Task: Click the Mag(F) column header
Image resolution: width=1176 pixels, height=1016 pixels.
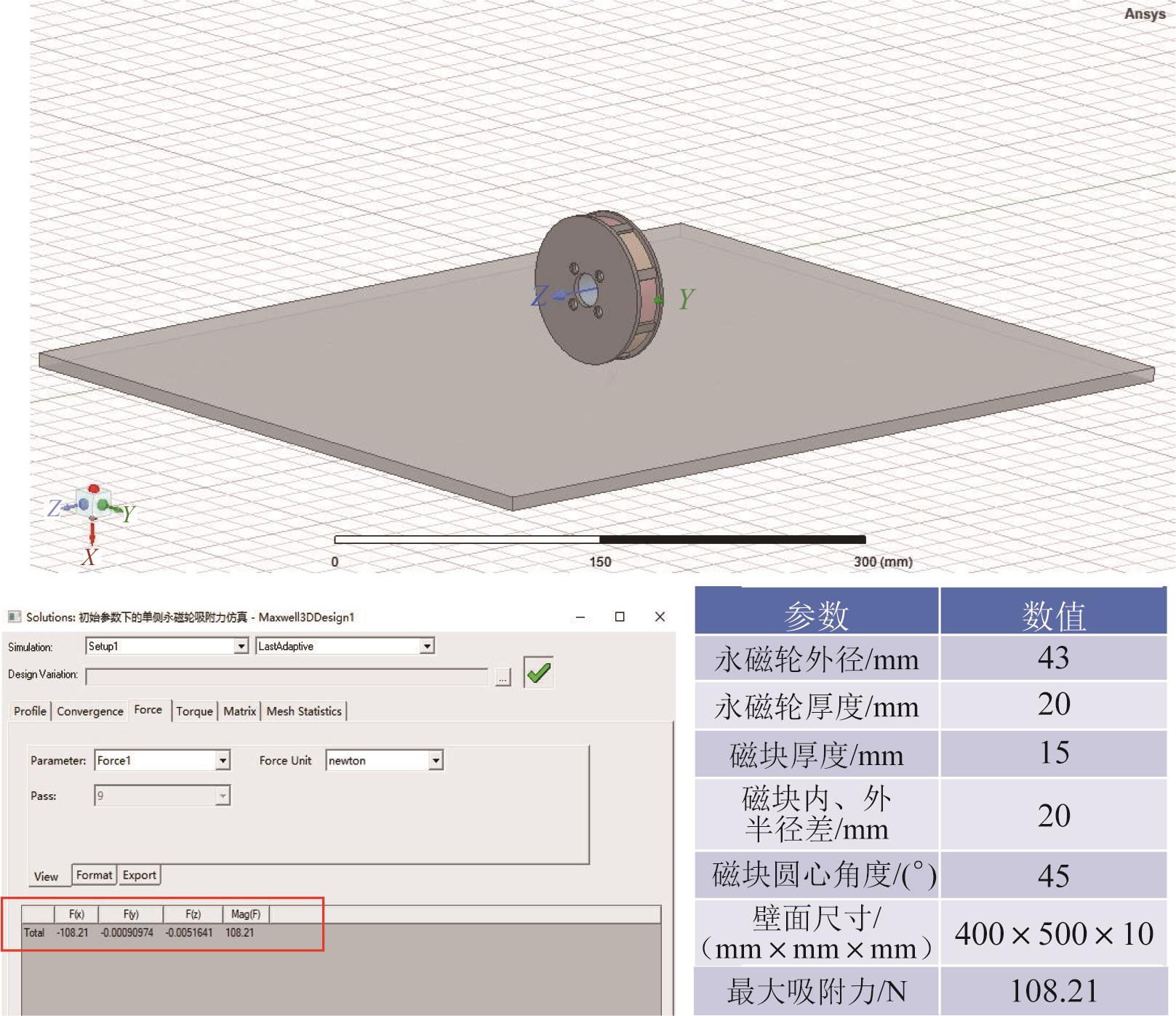Action: click(245, 914)
